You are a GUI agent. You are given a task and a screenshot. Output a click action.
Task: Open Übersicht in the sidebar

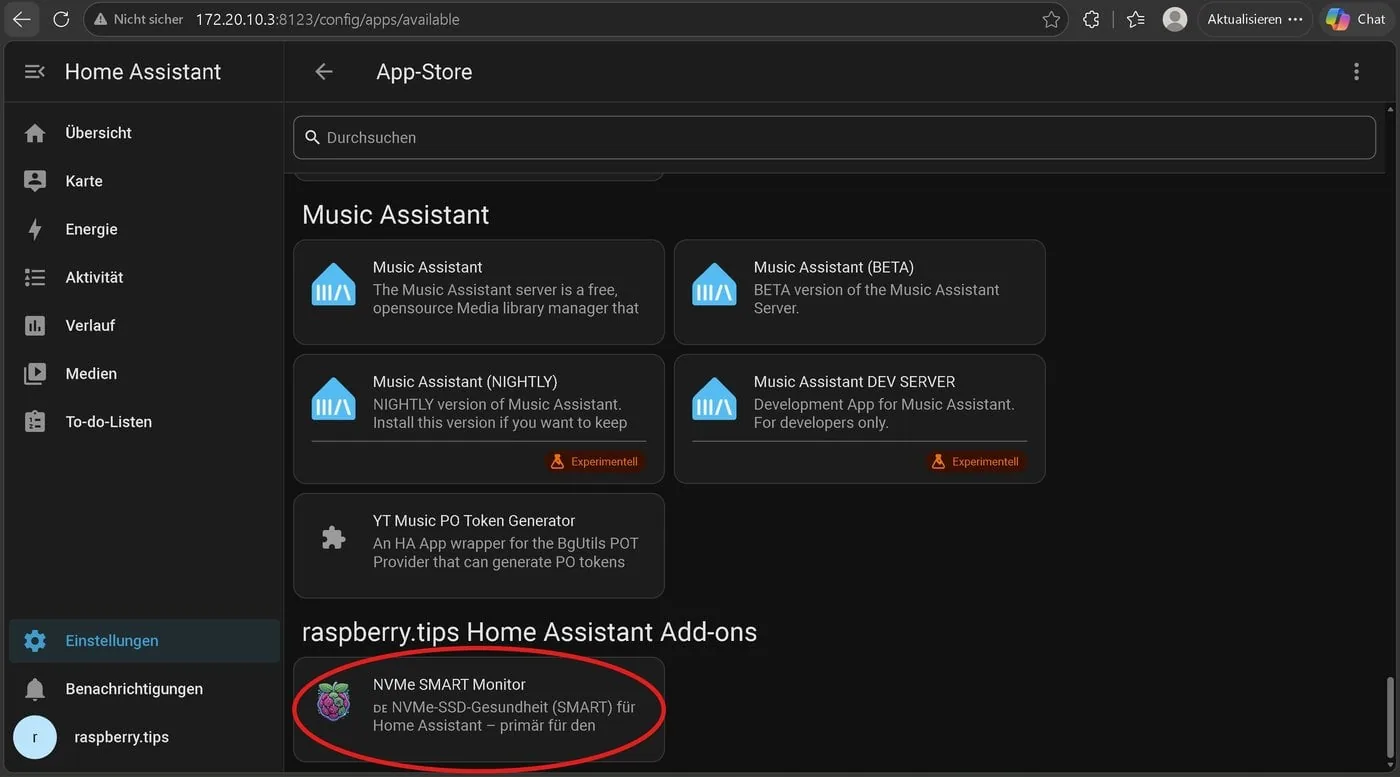[144, 133]
